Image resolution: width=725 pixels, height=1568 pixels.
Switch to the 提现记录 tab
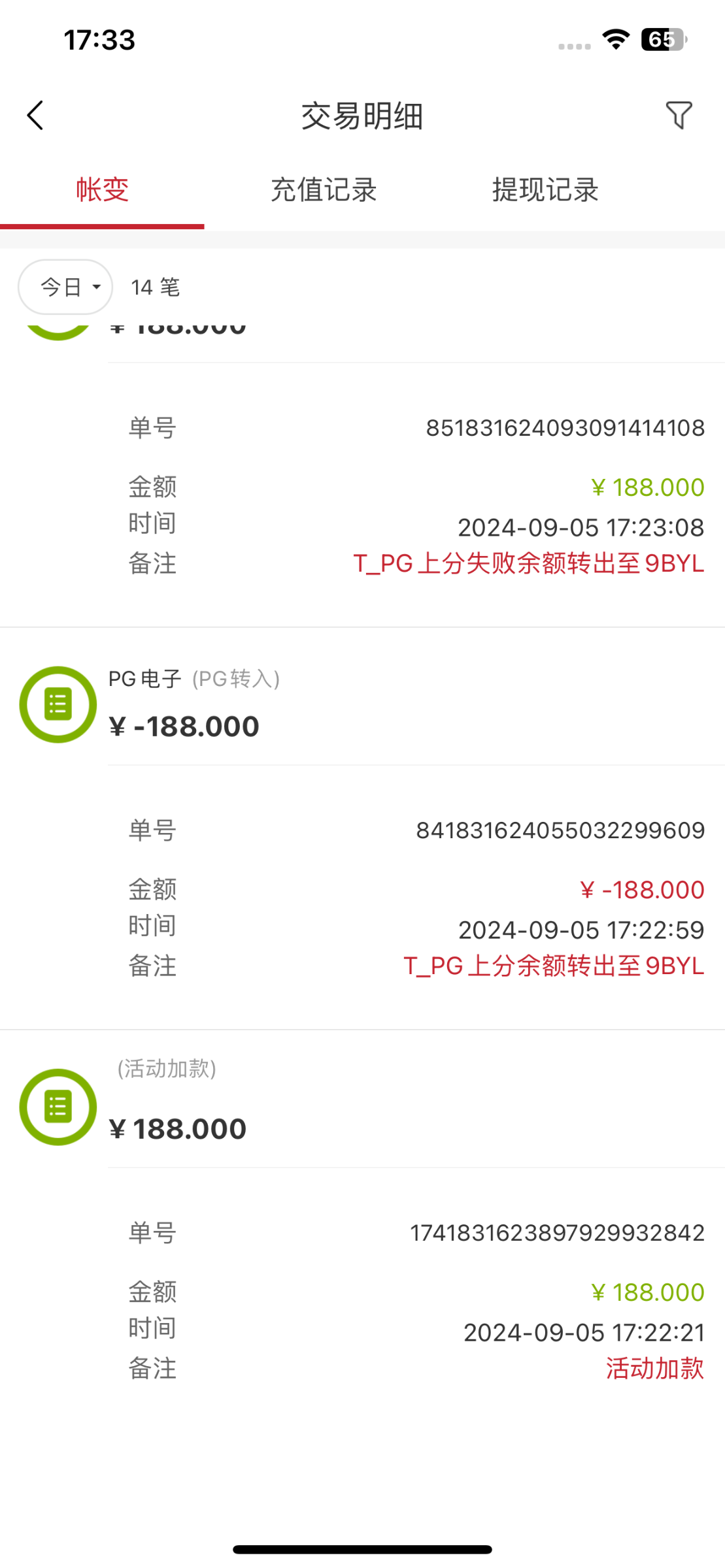(545, 190)
